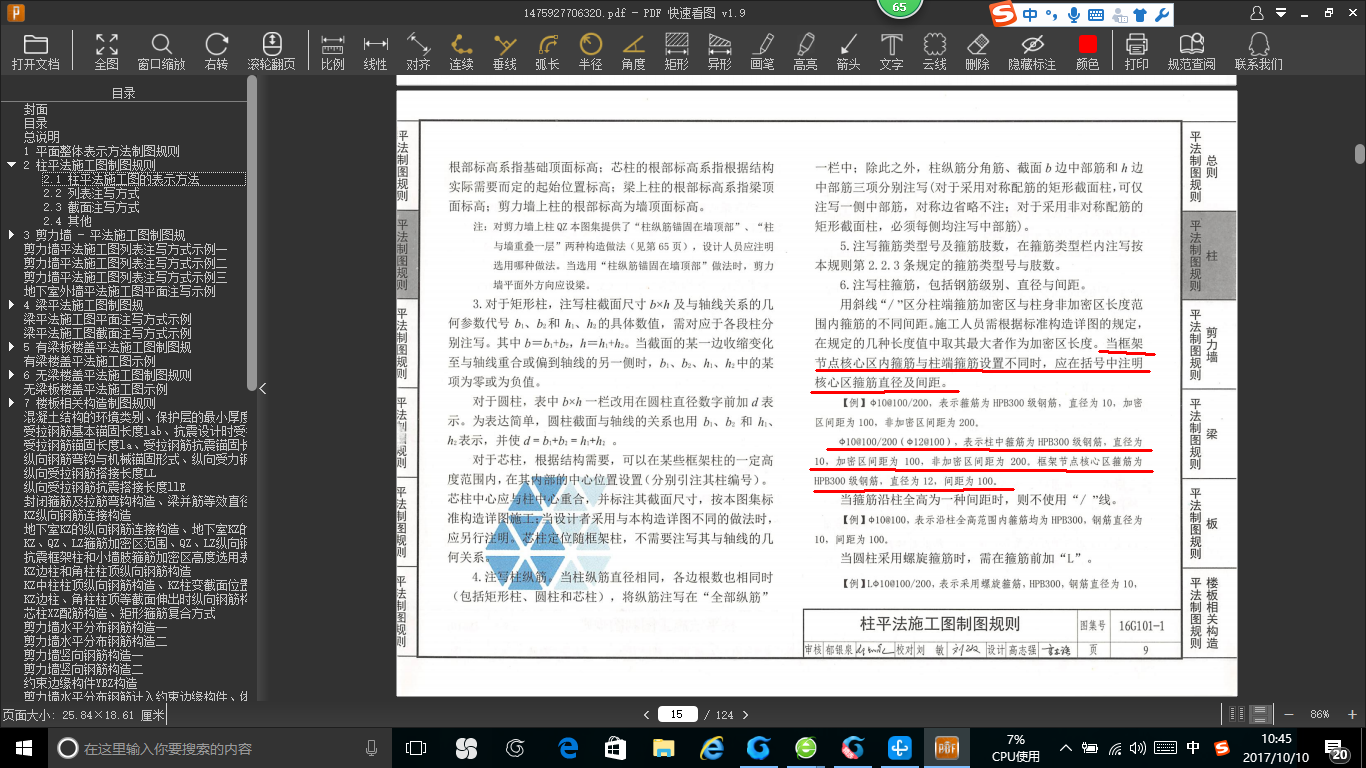Select the 高亮 highlighter tool
This screenshot has height=768, width=1366.
pyautogui.click(x=805, y=52)
